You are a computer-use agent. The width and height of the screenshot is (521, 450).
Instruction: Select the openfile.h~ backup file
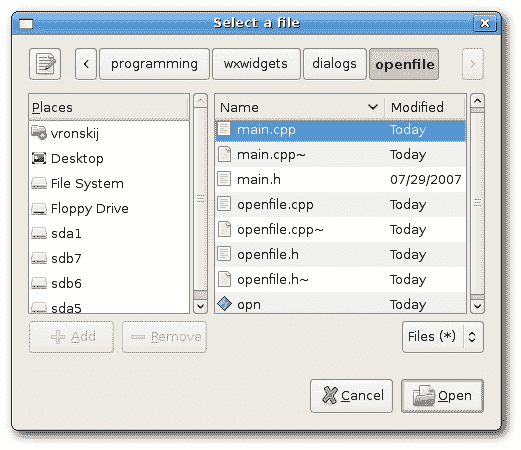(x=340, y=280)
